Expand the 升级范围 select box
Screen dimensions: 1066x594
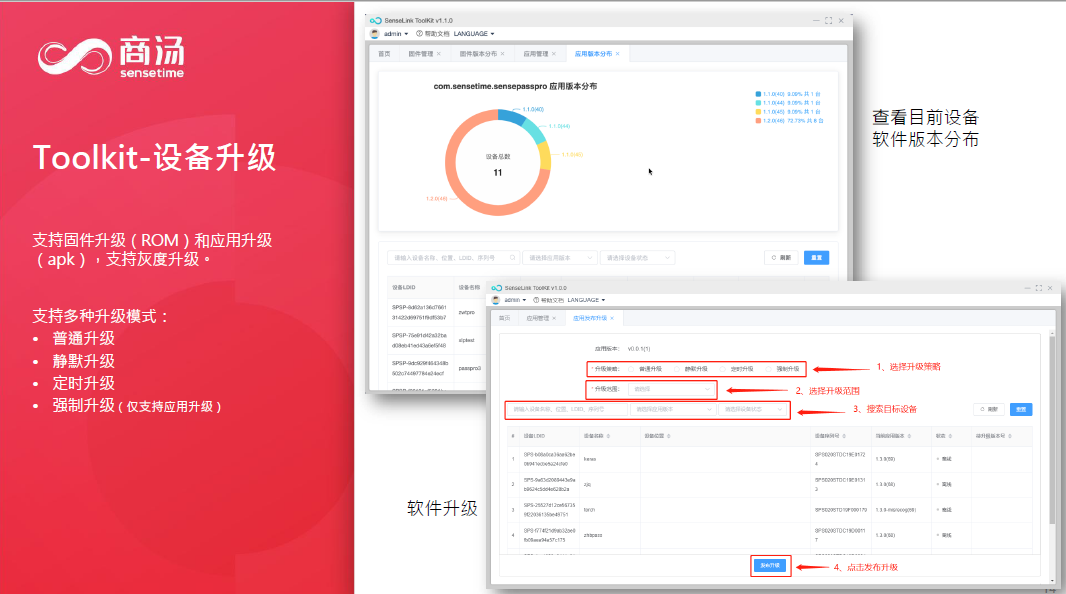[x=670, y=389]
